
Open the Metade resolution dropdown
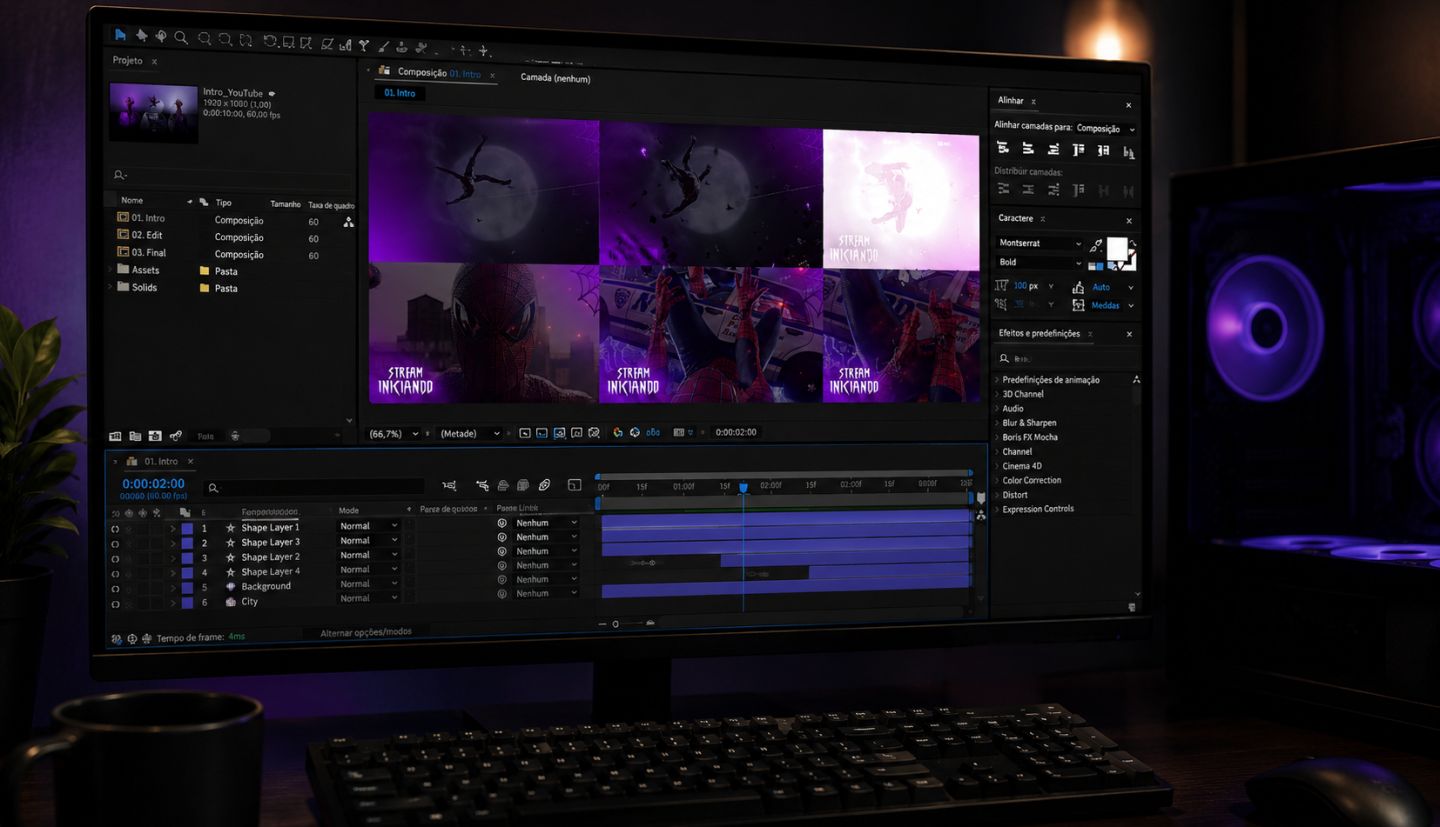pos(469,434)
